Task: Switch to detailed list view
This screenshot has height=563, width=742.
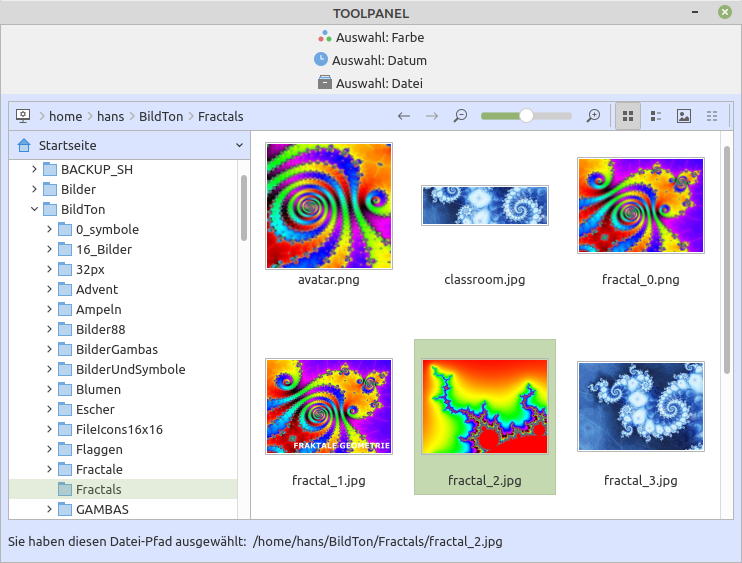Action: [x=656, y=116]
